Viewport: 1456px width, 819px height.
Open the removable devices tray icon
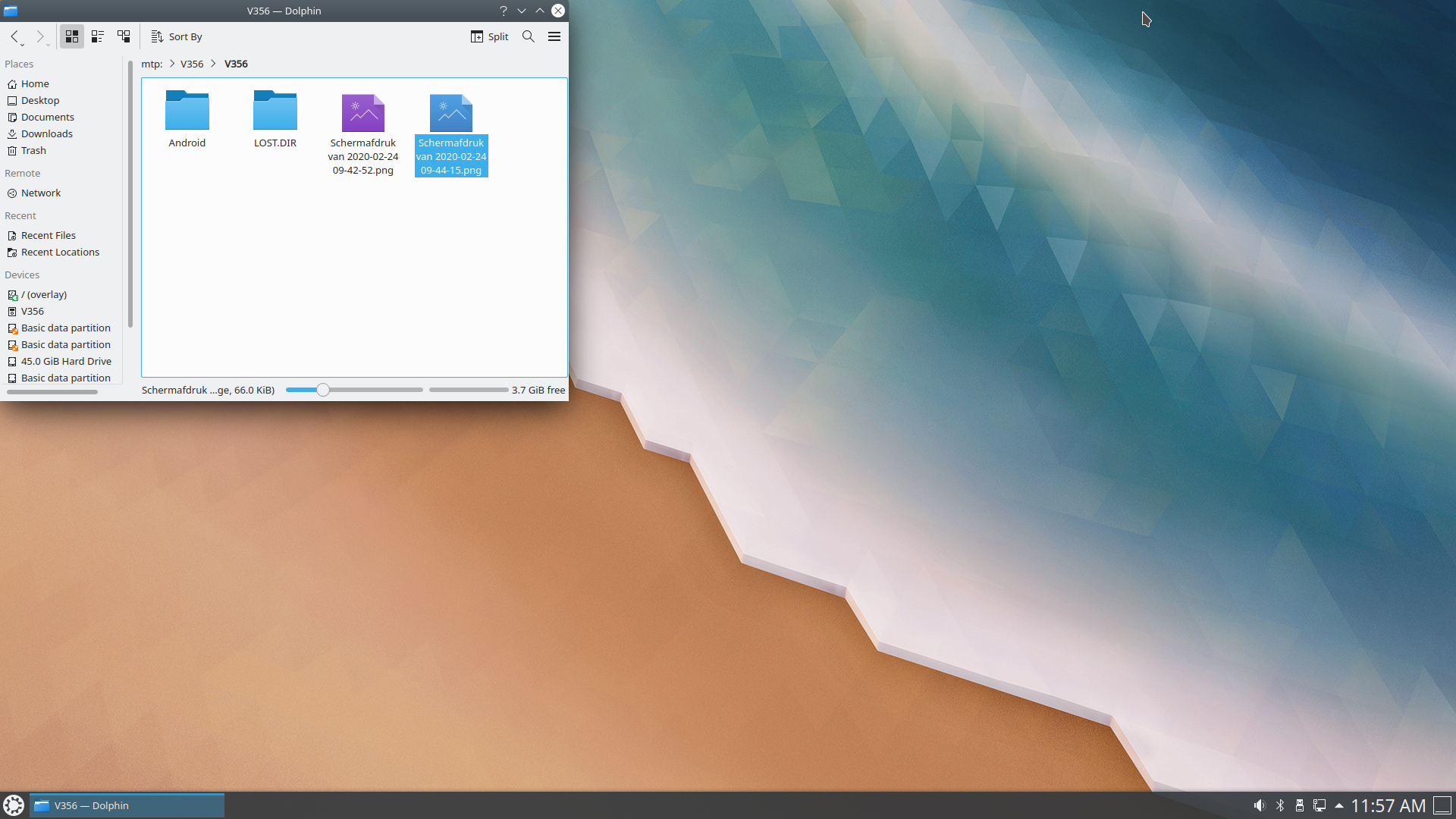tap(1300, 805)
